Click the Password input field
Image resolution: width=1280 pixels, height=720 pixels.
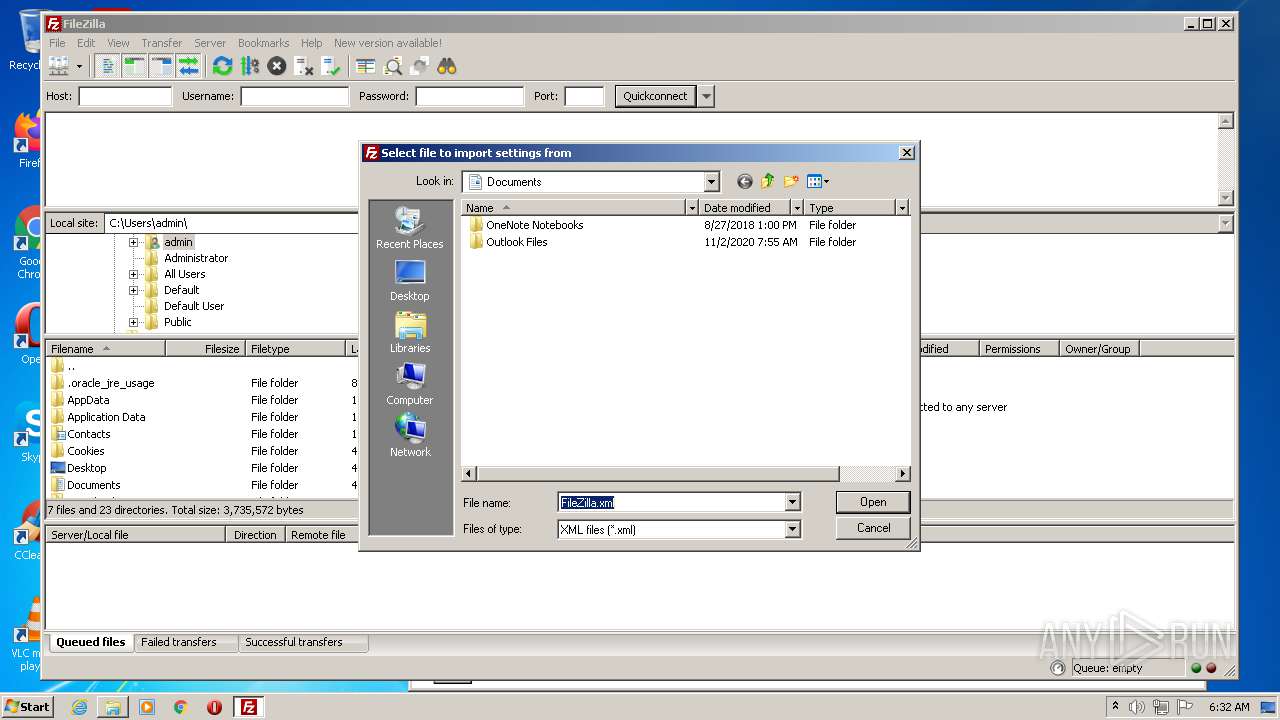[x=469, y=96]
